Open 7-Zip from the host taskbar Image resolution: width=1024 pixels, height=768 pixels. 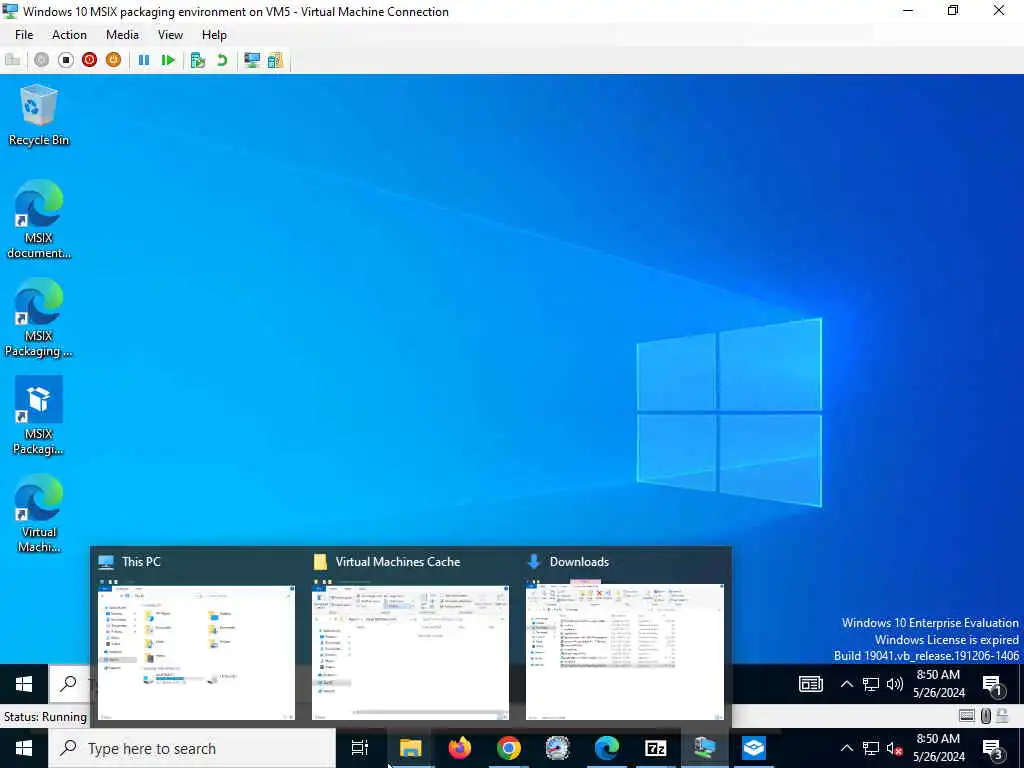click(656, 748)
